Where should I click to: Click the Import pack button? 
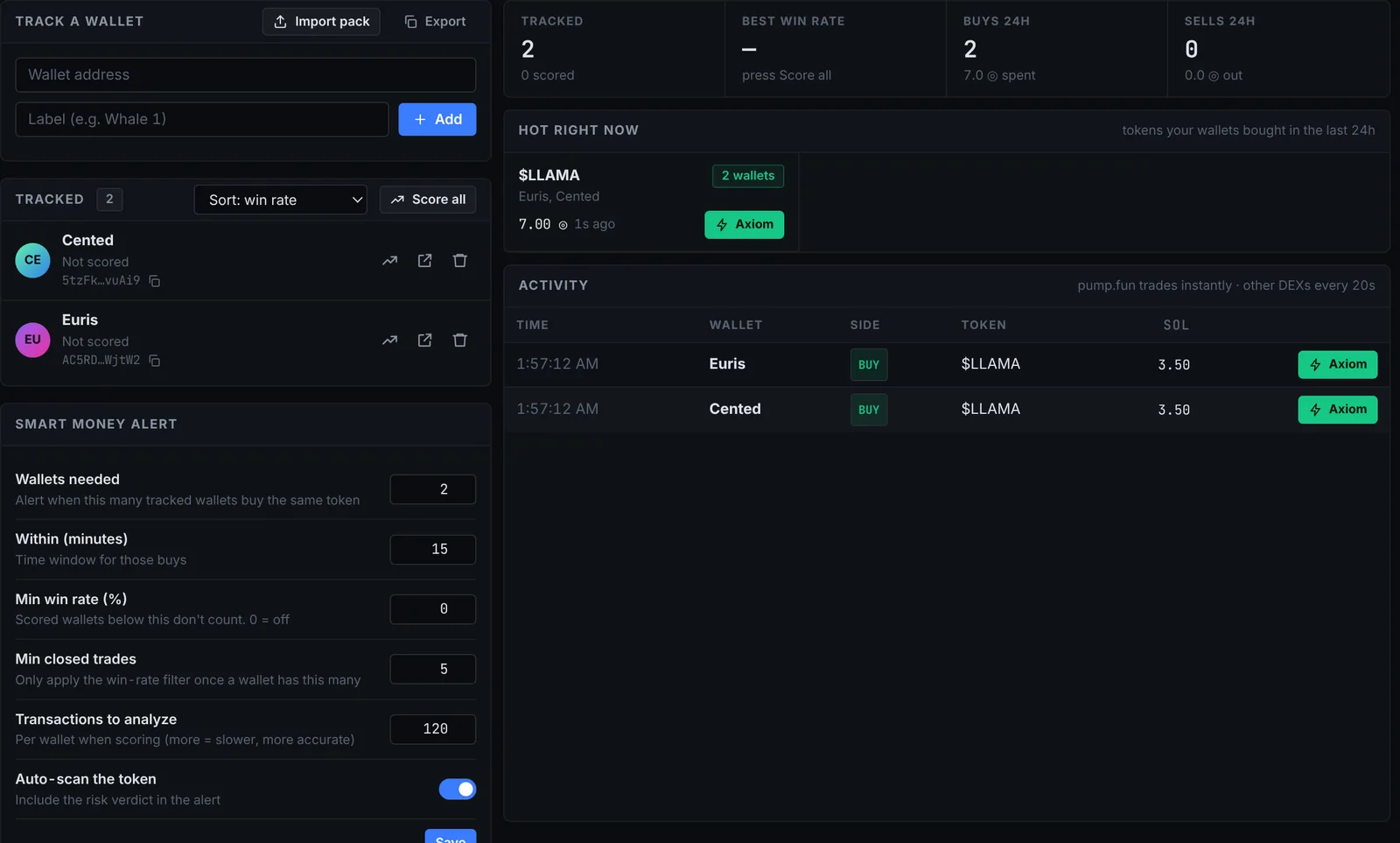(x=321, y=21)
